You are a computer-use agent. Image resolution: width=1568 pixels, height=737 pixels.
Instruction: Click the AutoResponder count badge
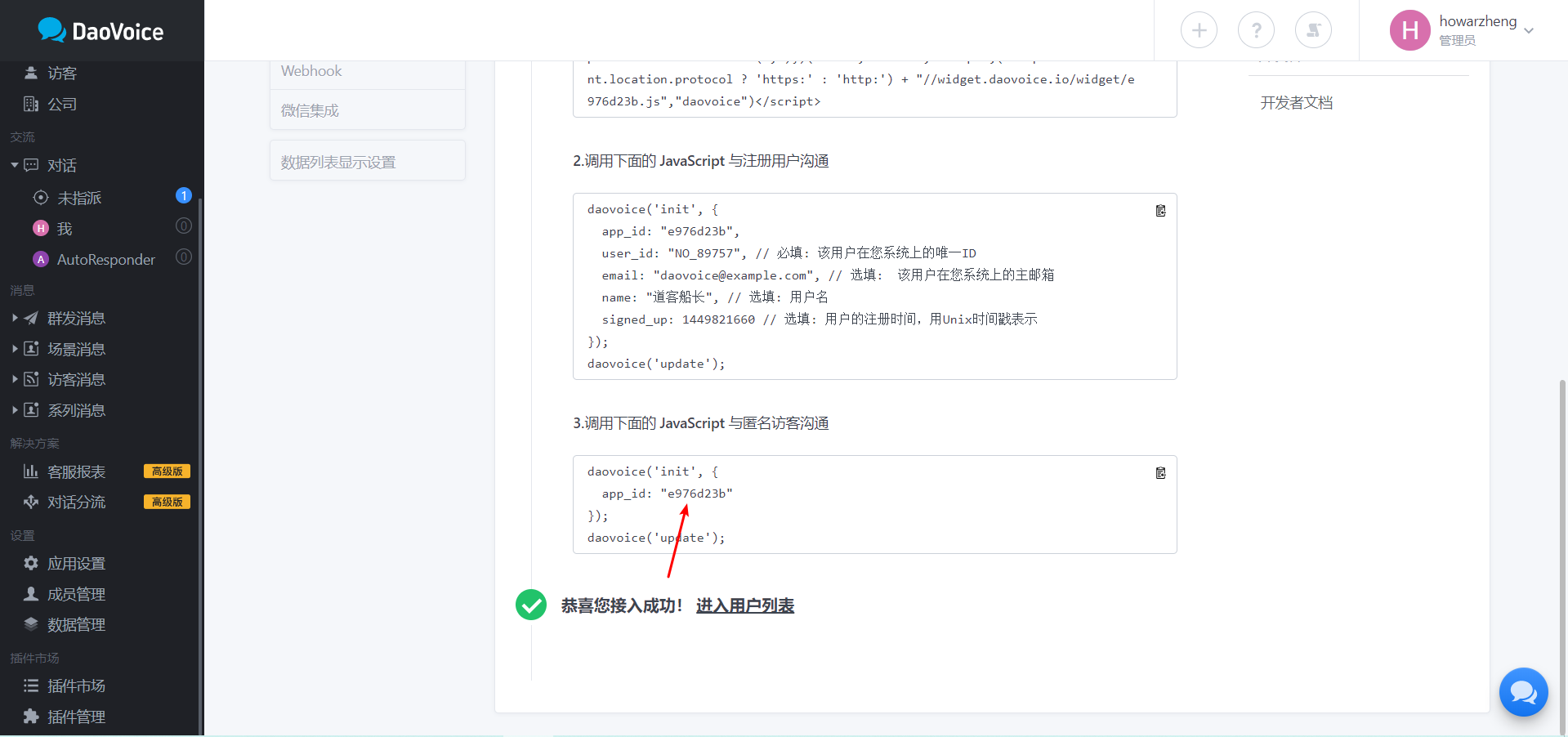tap(184, 257)
